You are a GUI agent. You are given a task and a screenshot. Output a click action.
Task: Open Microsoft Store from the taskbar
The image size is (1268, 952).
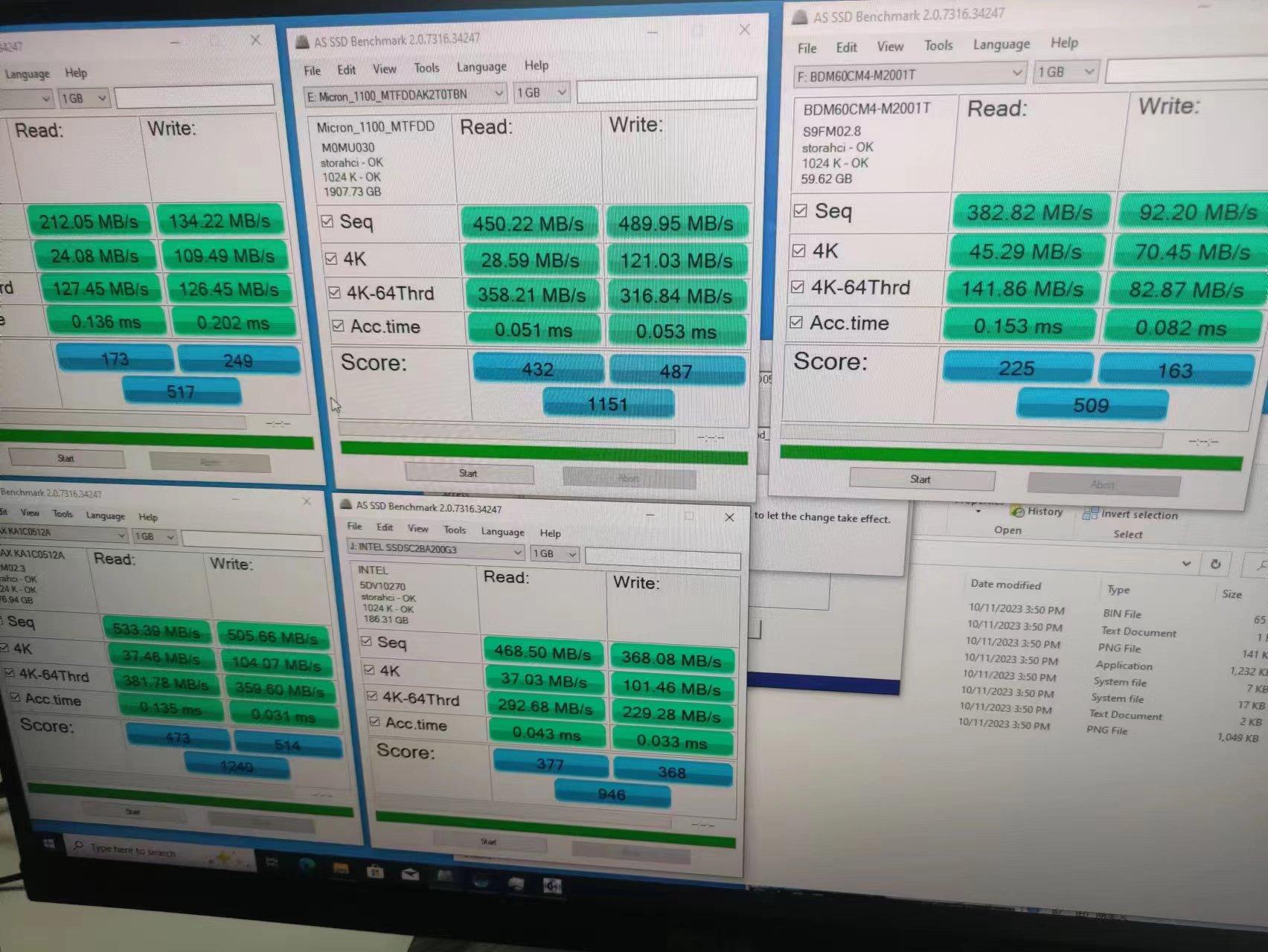375,872
